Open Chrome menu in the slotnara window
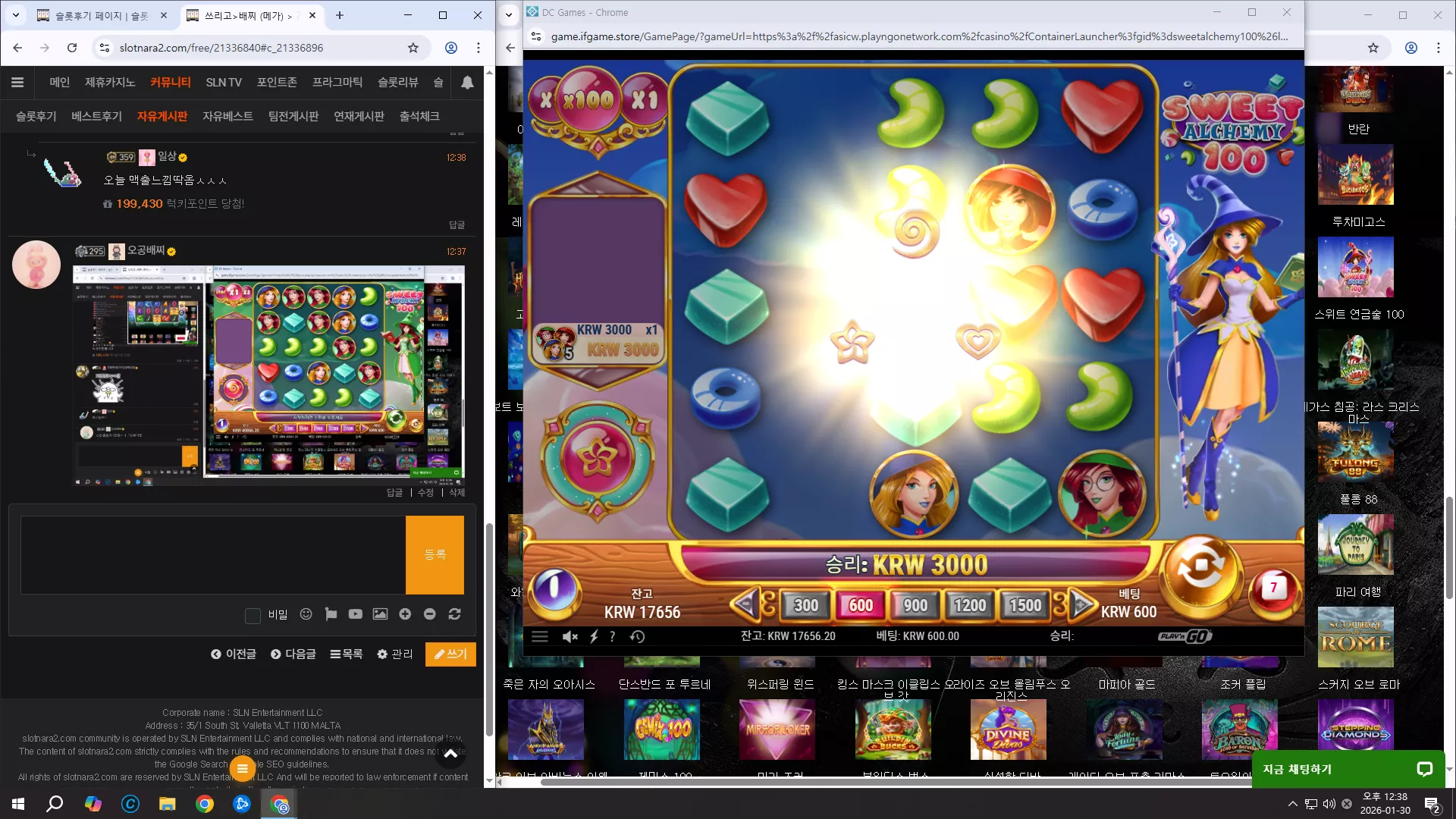This screenshot has height=819, width=1456. pyautogui.click(x=479, y=48)
